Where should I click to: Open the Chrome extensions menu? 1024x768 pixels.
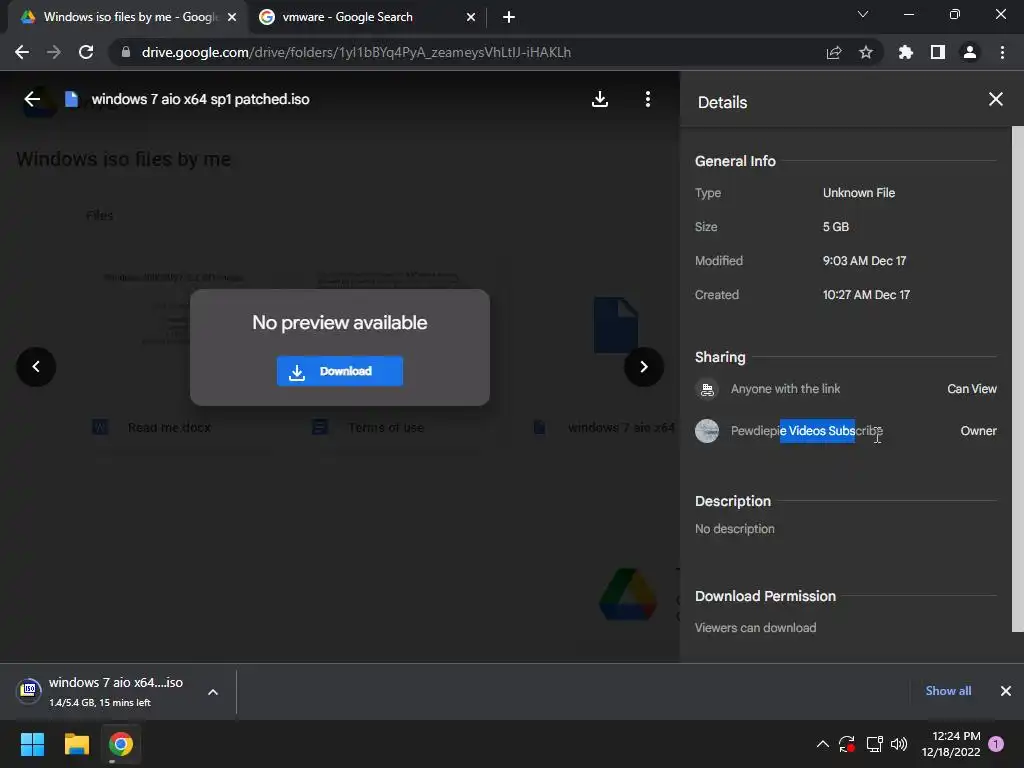[x=905, y=52]
